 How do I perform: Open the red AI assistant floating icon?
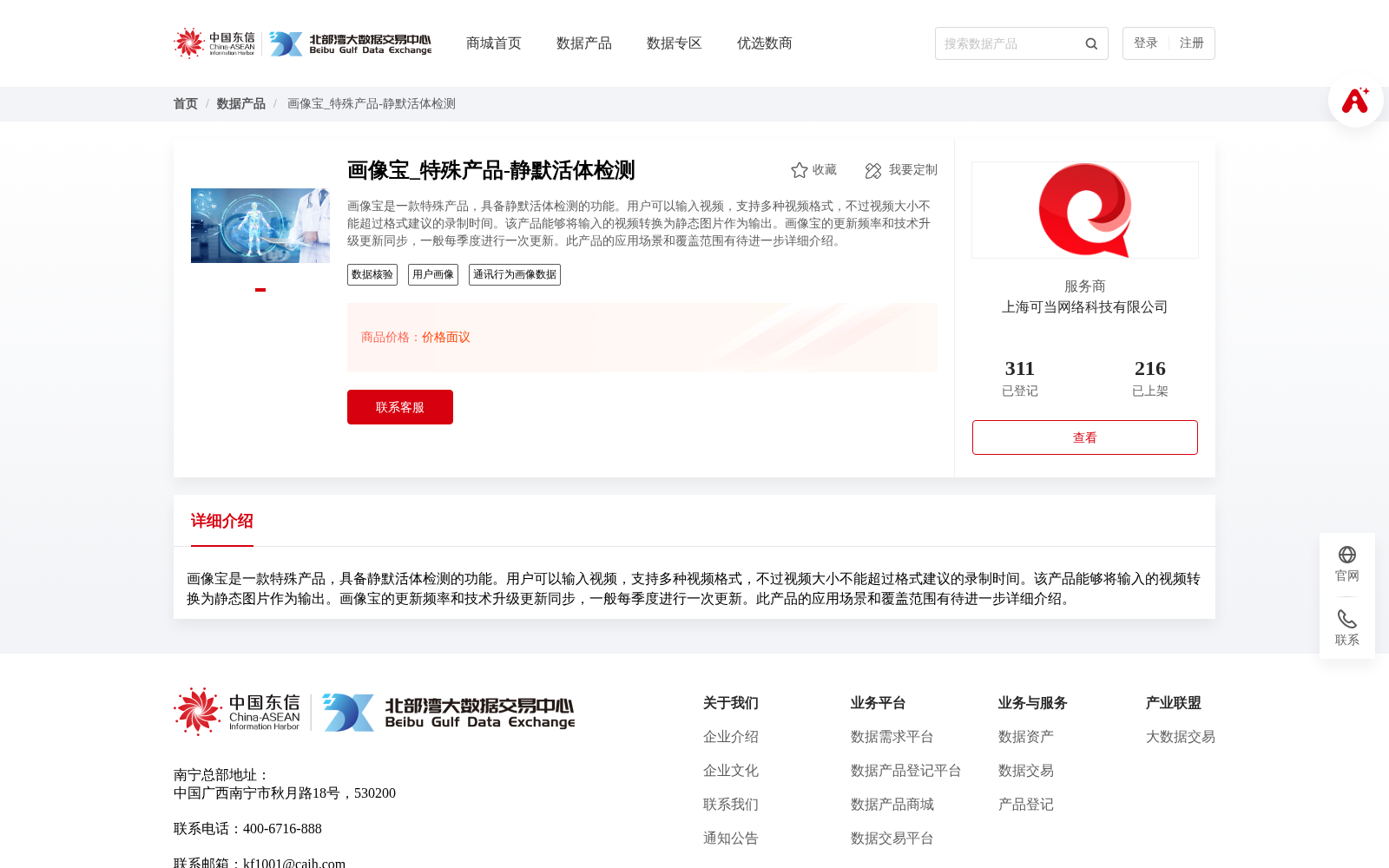coord(1355,100)
